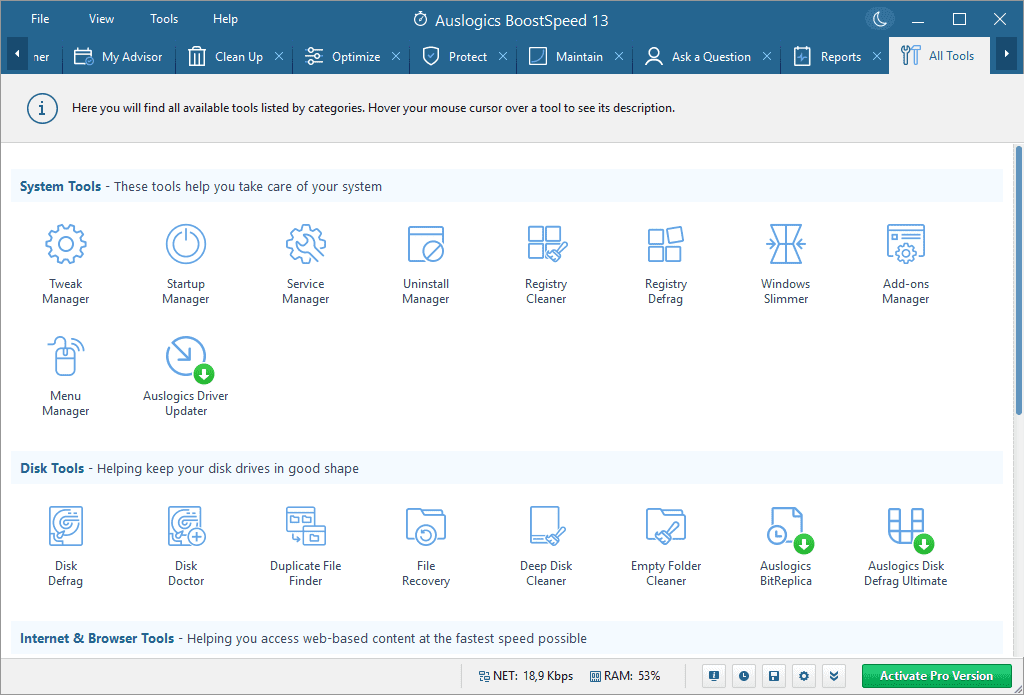The height and width of the screenshot is (695, 1024).
Task: Click the RAM usage indicator
Action: pos(625,676)
